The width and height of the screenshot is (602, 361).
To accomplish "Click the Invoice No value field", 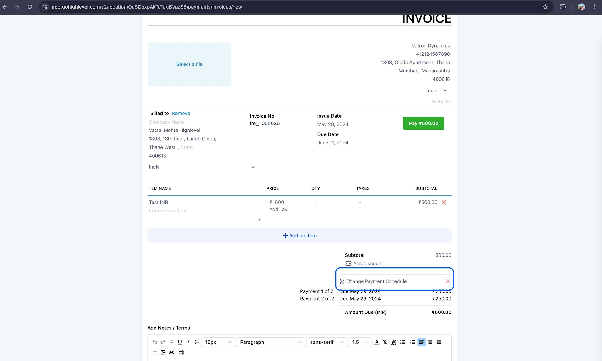I will click(265, 124).
